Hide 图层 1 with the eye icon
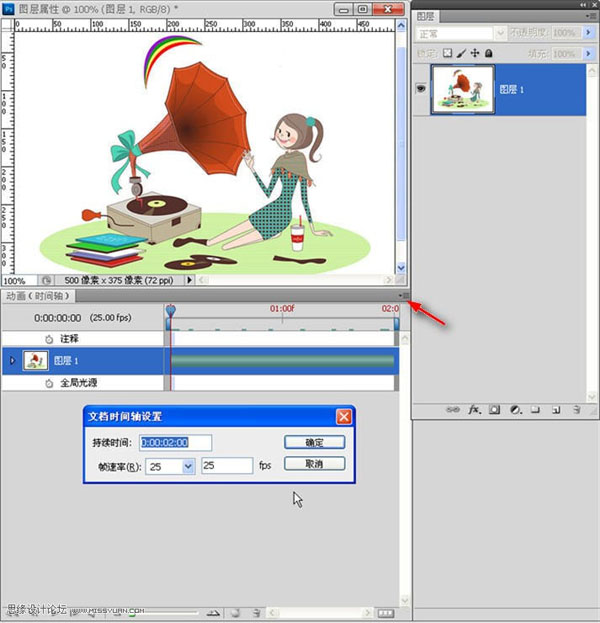600x623 pixels. pos(420,89)
